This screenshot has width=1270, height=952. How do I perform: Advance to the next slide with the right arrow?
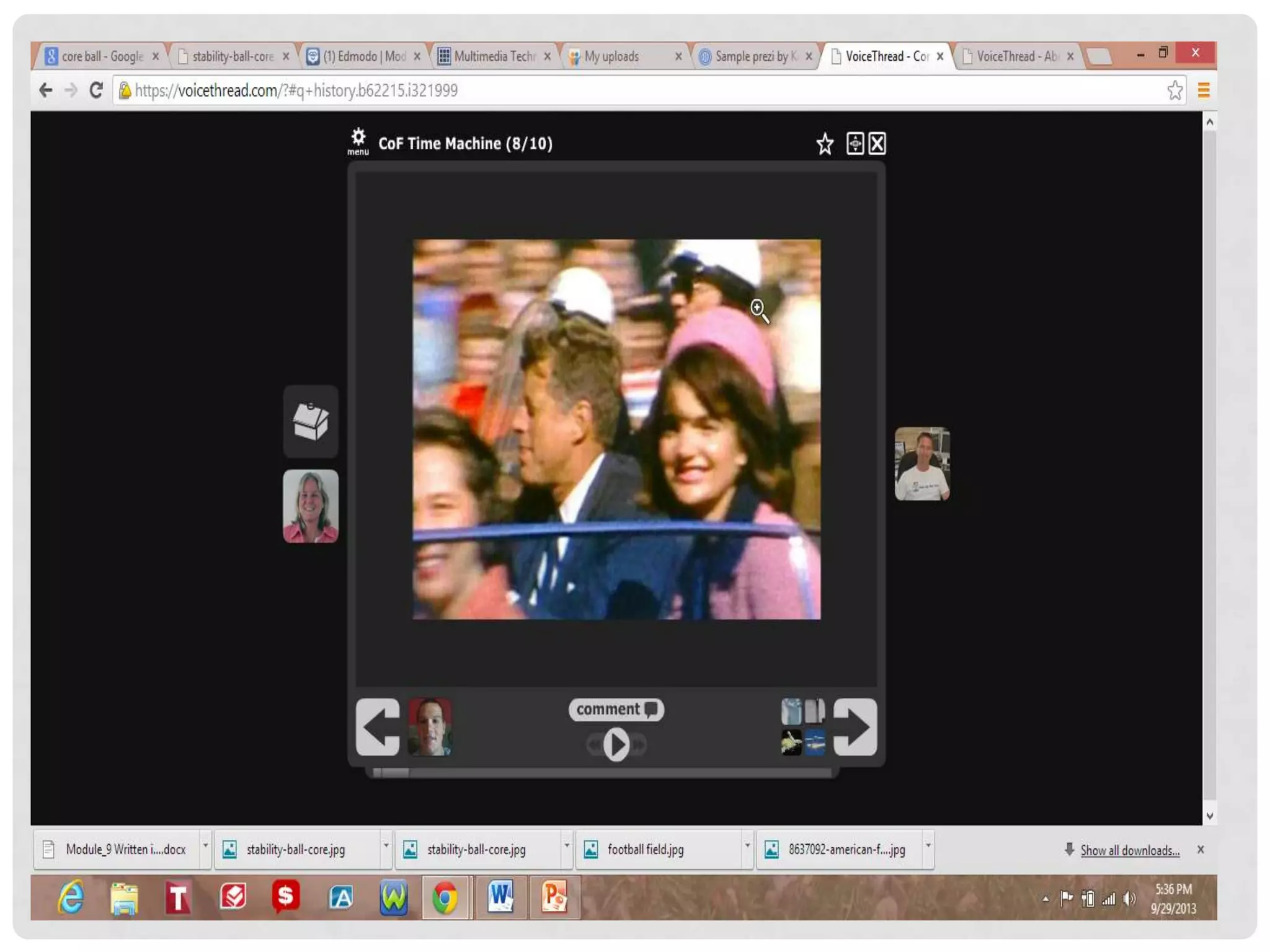click(x=855, y=726)
